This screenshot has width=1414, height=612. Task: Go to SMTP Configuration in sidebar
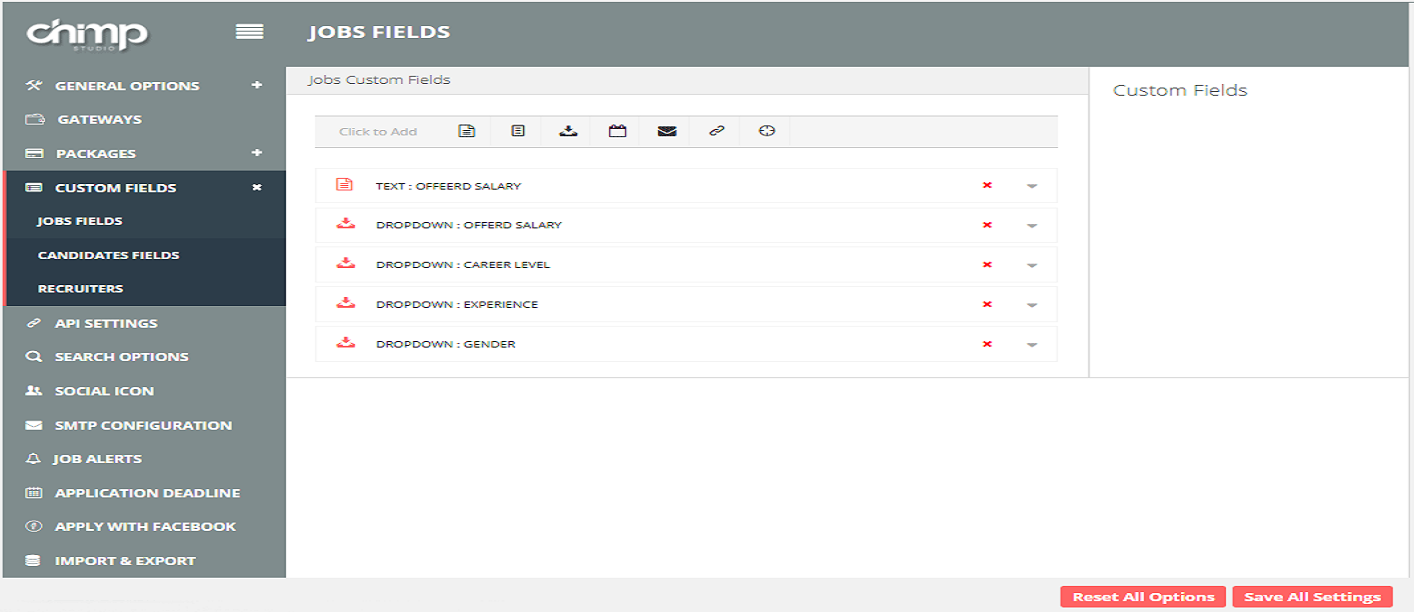[x=143, y=425]
